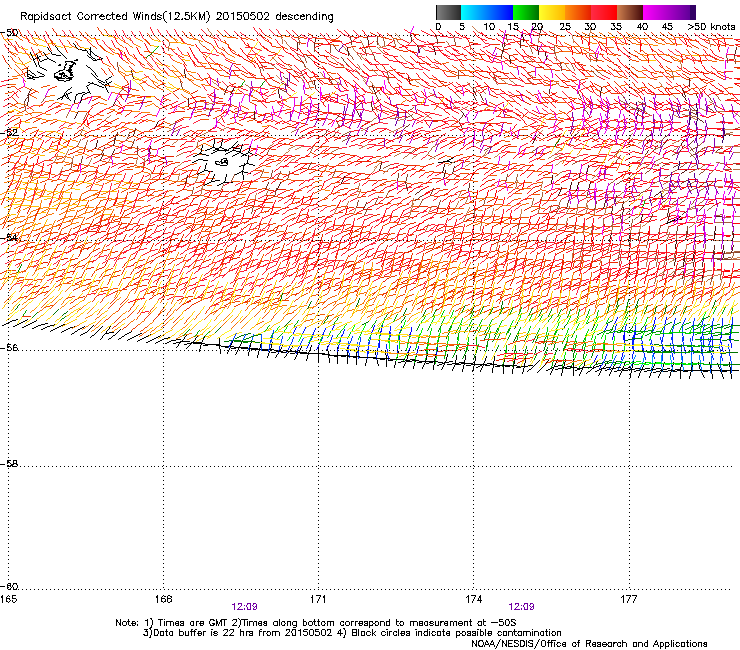740x650 pixels.
Task: Click the cyan-blue 5–15 knots legend band
Action: (x=487, y=12)
